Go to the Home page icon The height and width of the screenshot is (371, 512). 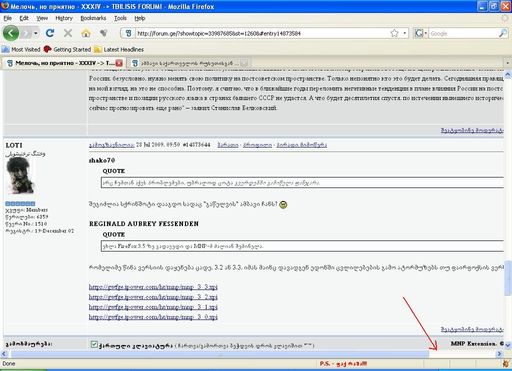[86, 33]
